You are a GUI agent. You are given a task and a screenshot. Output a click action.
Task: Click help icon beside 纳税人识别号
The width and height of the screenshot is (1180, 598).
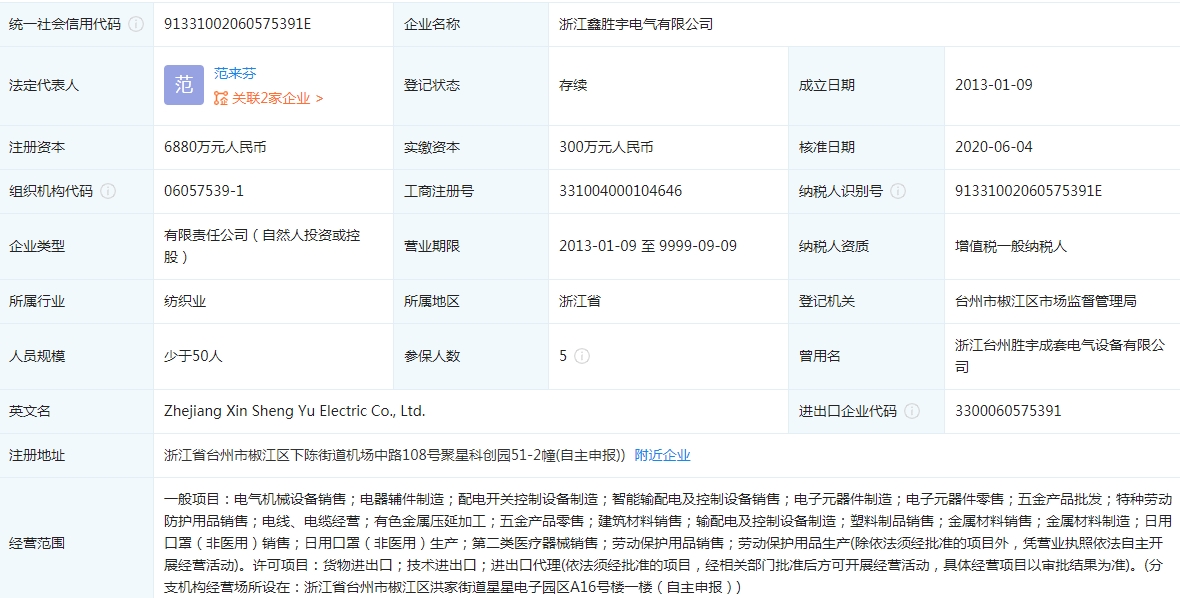point(898,191)
